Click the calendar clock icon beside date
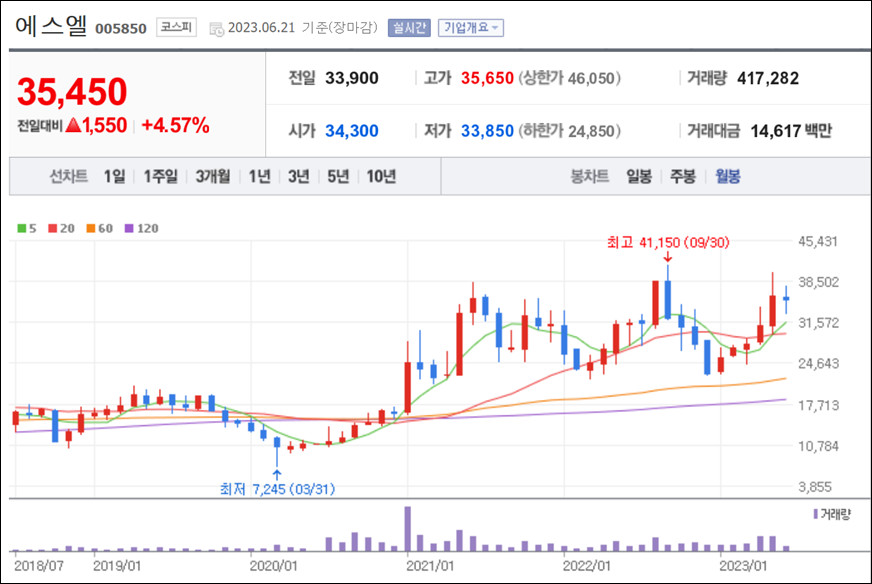The width and height of the screenshot is (872, 584). pyautogui.click(x=216, y=29)
